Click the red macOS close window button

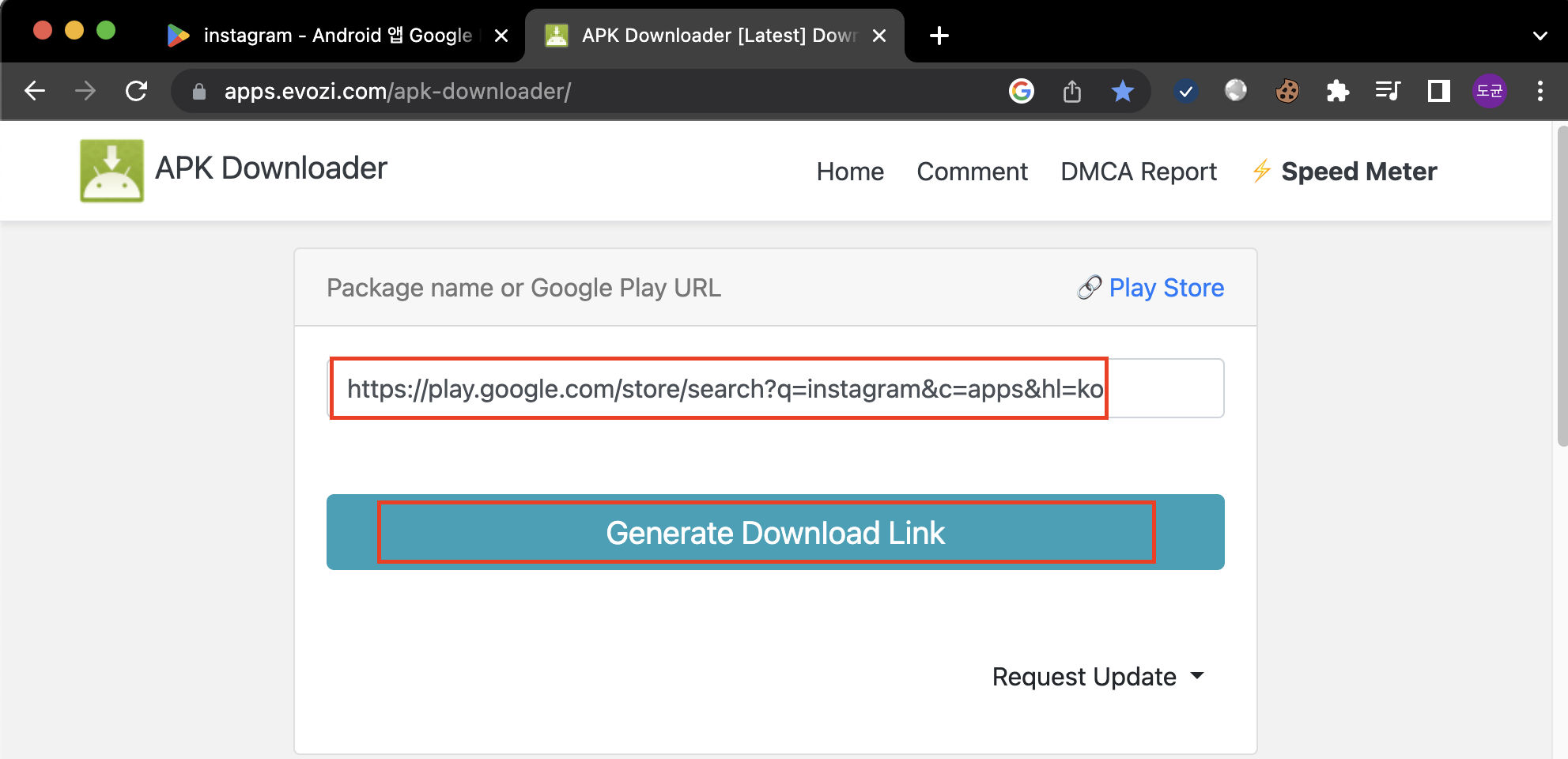point(43,30)
